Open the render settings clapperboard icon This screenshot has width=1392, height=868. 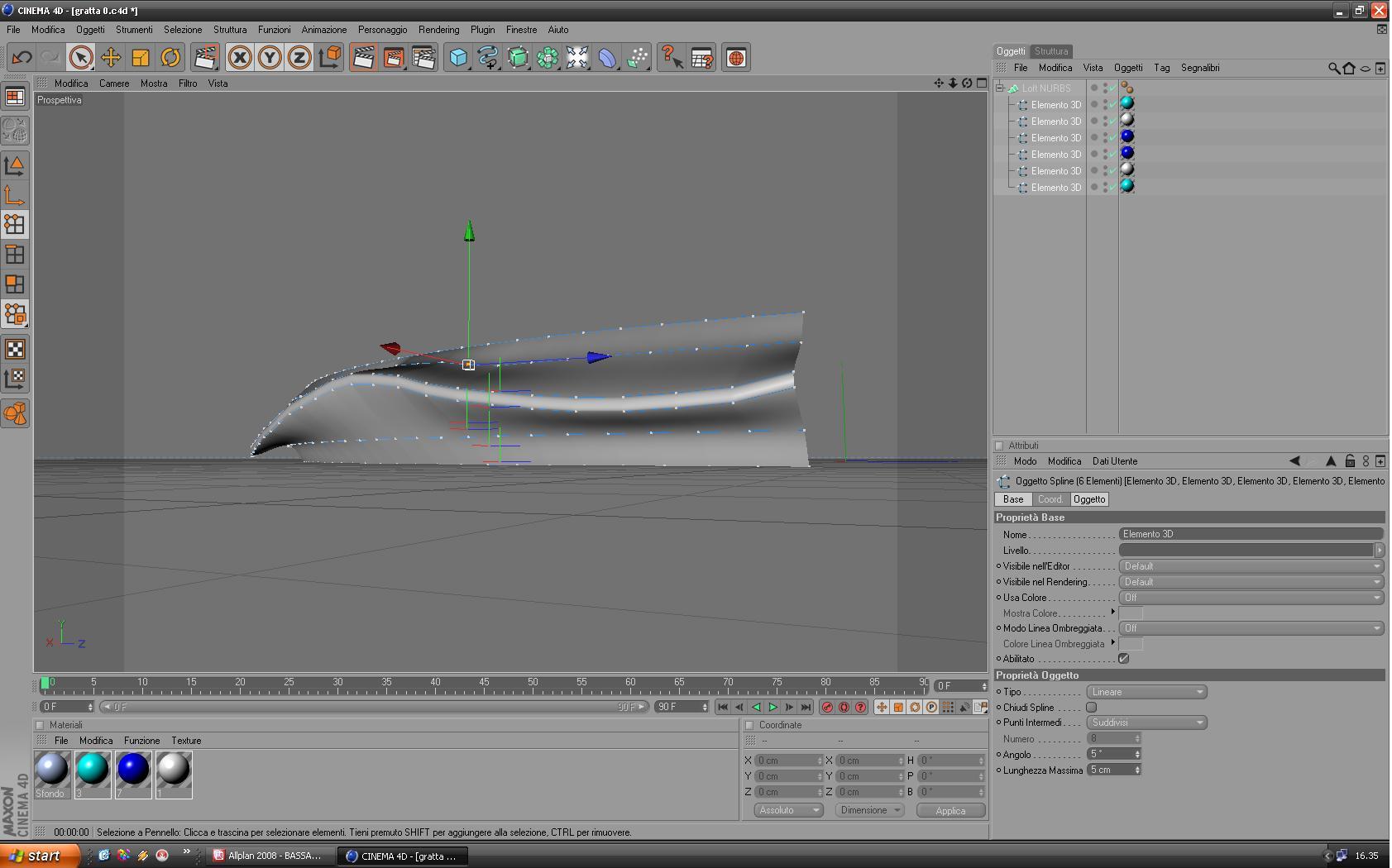[423, 57]
